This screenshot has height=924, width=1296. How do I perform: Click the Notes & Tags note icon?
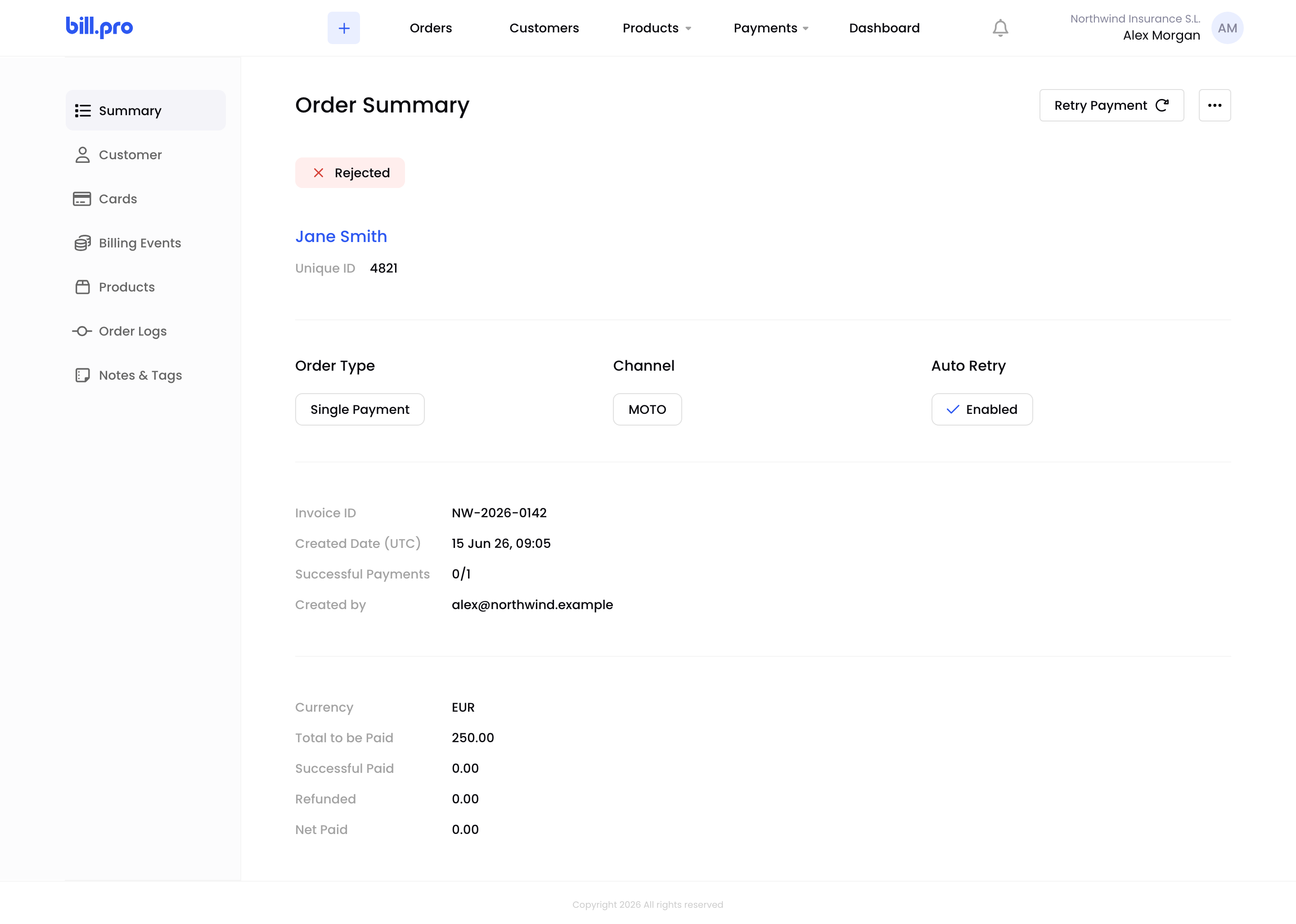pos(82,375)
